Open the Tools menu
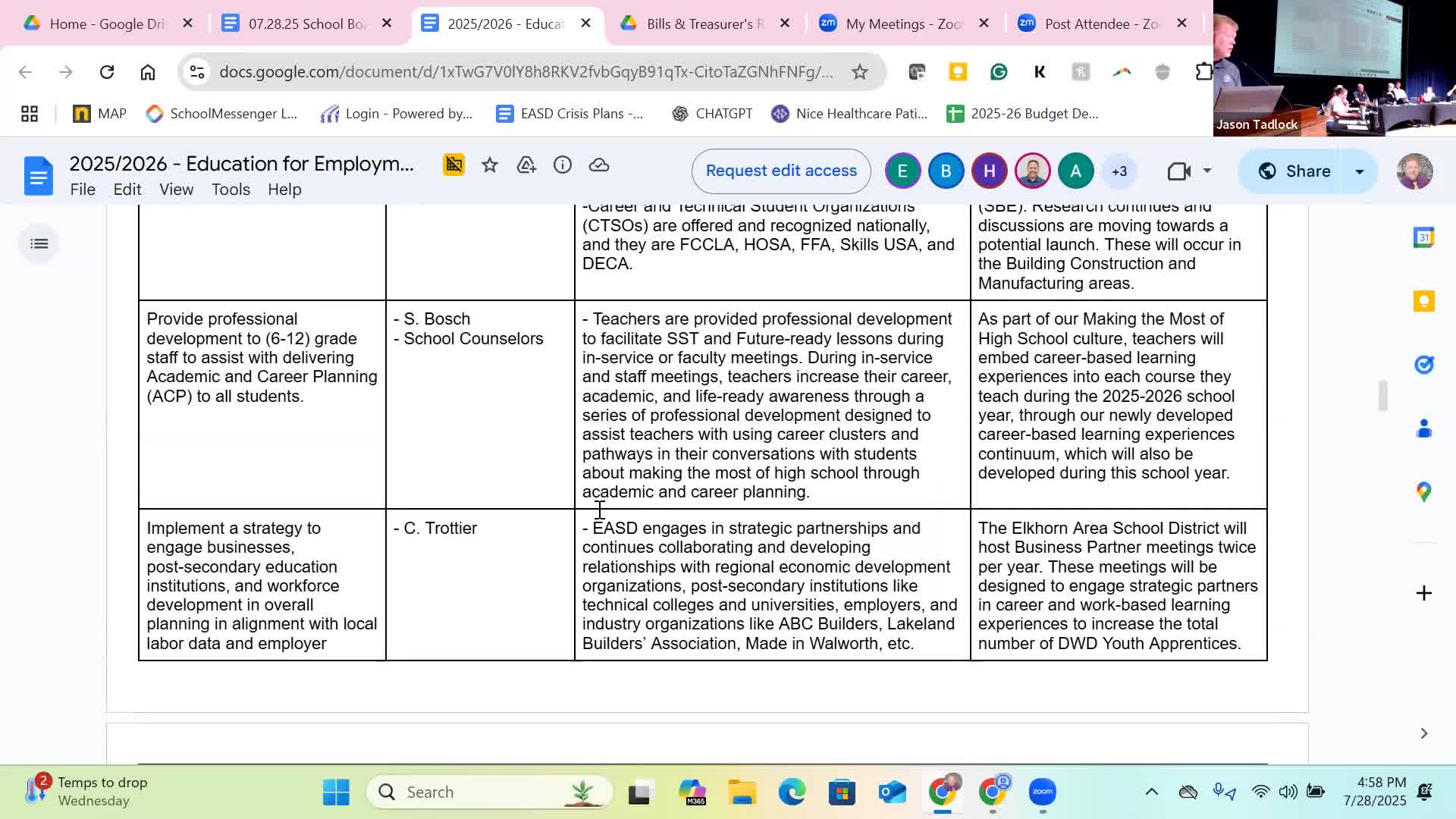The width and height of the screenshot is (1456, 819). pyautogui.click(x=231, y=190)
